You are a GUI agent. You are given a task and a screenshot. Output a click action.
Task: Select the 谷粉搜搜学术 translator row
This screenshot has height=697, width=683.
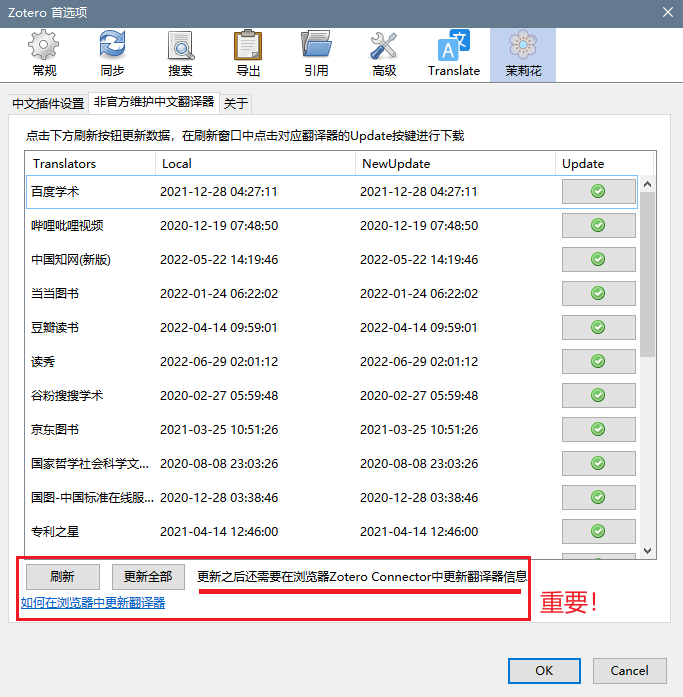pyautogui.click(x=332, y=396)
